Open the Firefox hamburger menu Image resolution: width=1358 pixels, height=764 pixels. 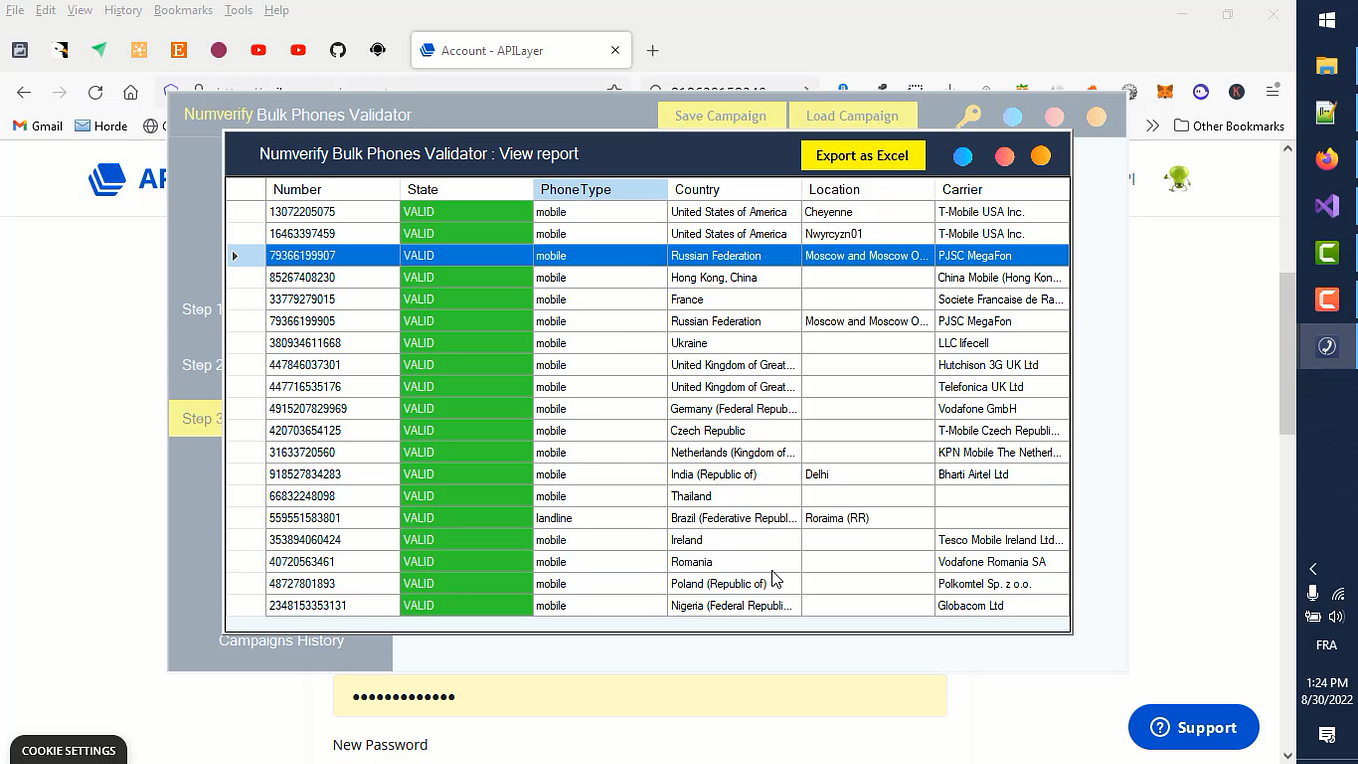[x=1271, y=91]
